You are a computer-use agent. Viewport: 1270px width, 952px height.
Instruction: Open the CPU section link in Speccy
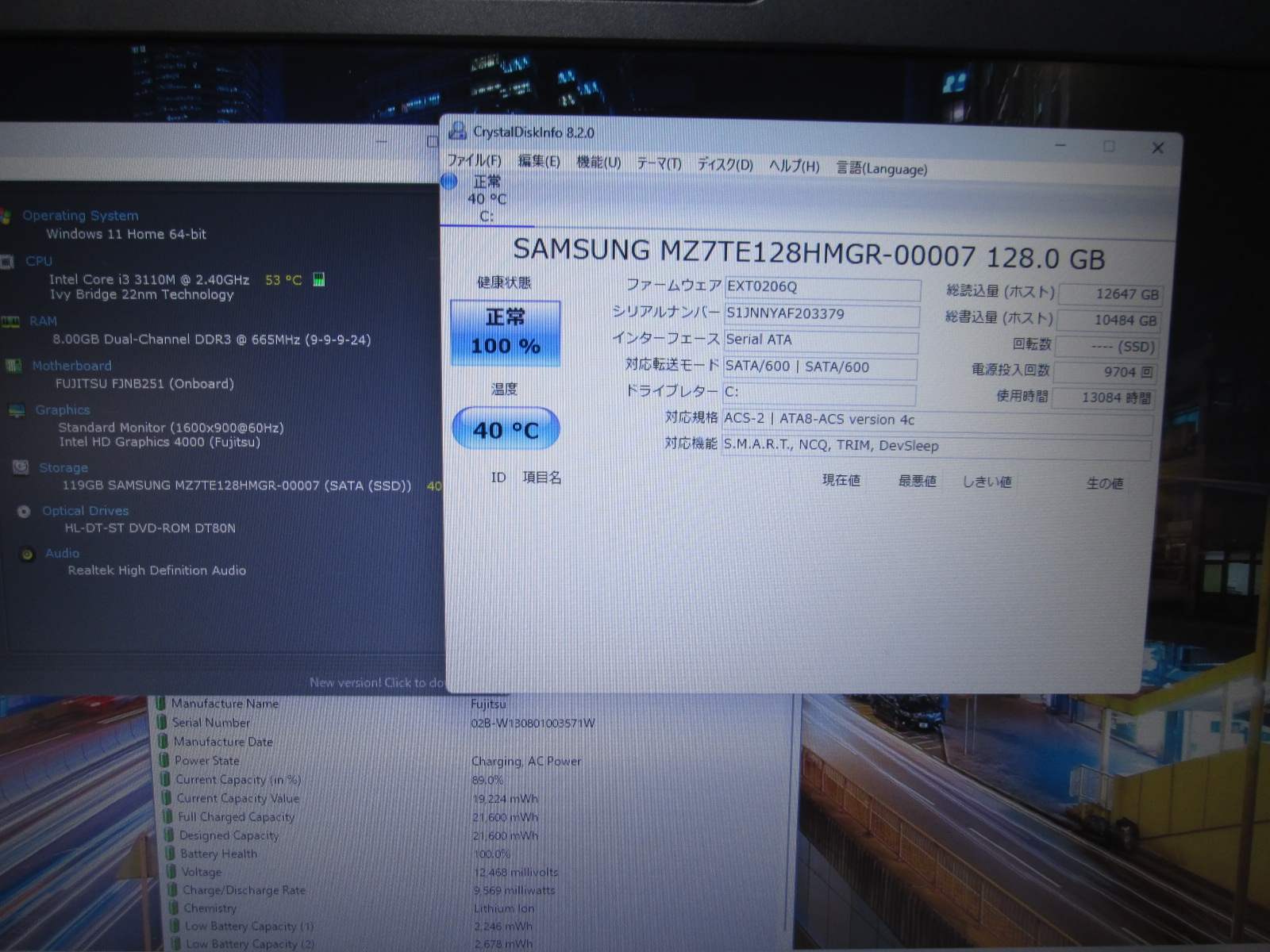click(39, 261)
